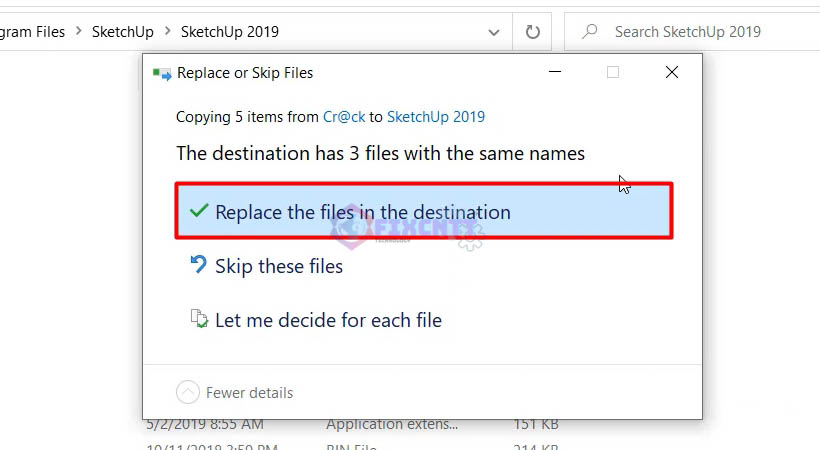Refresh the SketchUp 2019 folder view
This screenshot has height=450, width=820.
pyautogui.click(x=532, y=32)
